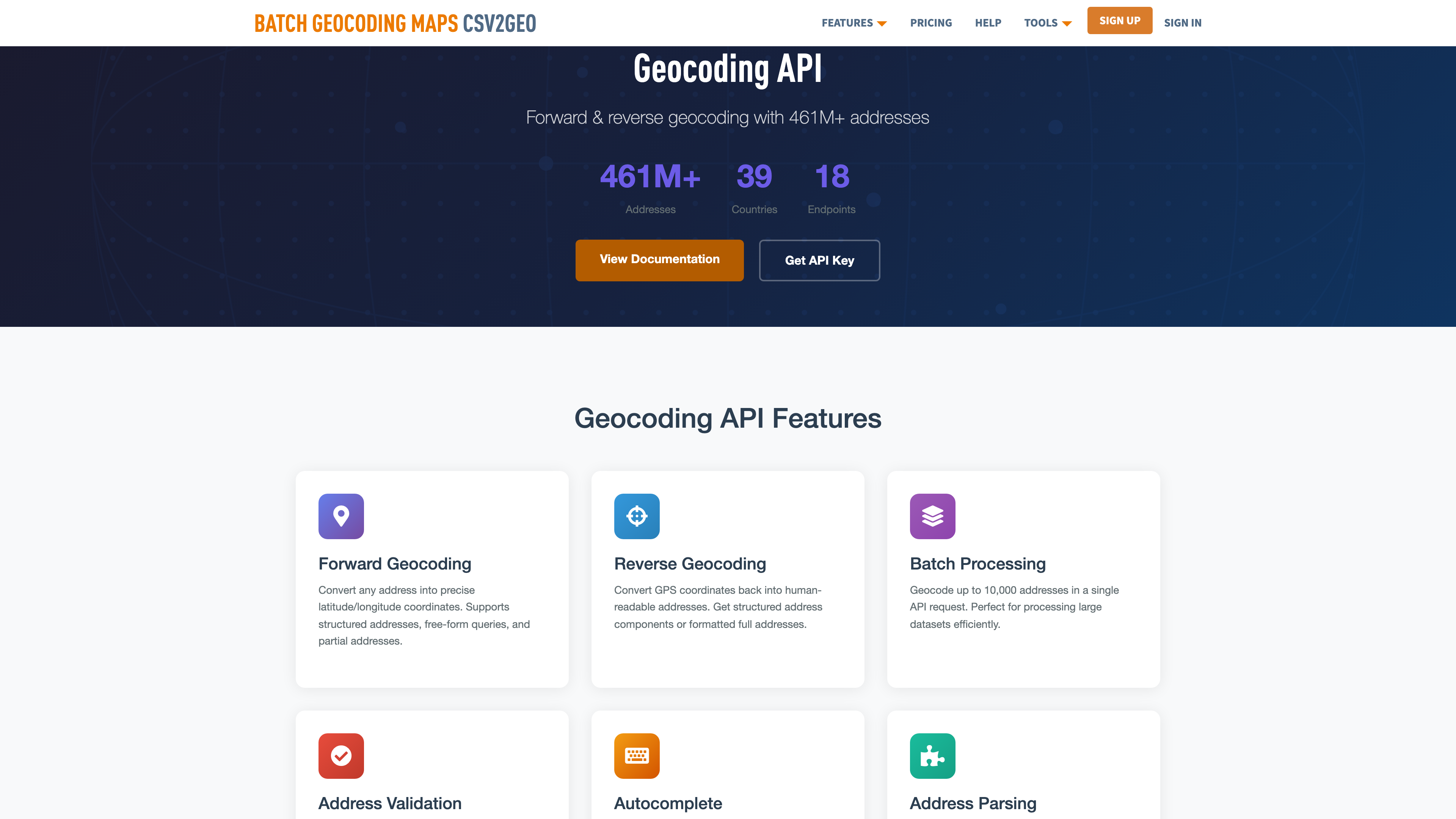
Task: Click the Batch Geocoding Maps CSV2GEO logo
Action: pos(395,23)
